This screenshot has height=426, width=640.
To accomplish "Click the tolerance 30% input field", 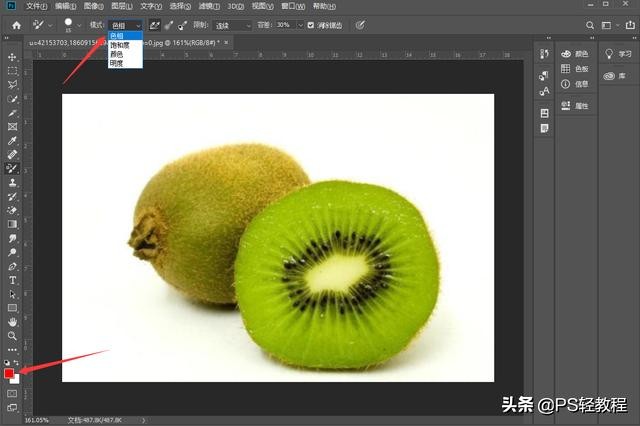I will click(x=285, y=25).
